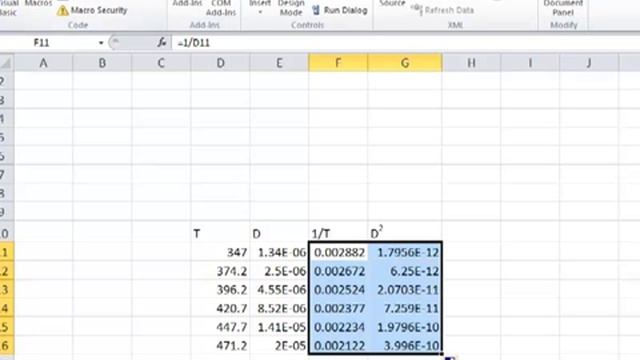Select cell with value 420.7
The image size is (640, 360).
pyautogui.click(x=220, y=308)
